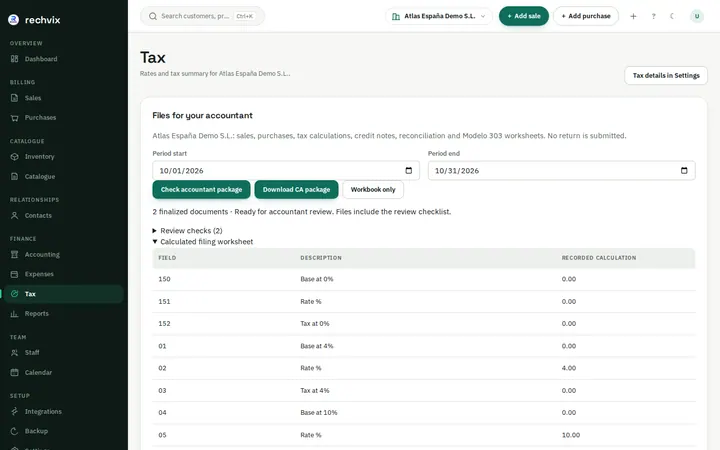The image size is (720, 450).
Task: Click the Expenses sidebar icon
Action: point(15,274)
